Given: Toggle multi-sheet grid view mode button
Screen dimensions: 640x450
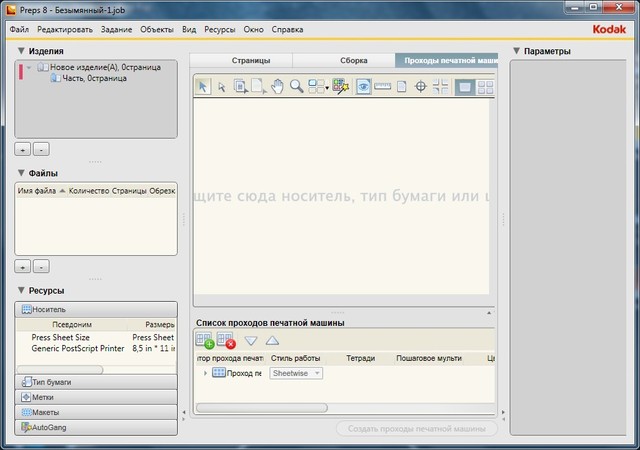Looking at the screenshot, I should 484,87.
